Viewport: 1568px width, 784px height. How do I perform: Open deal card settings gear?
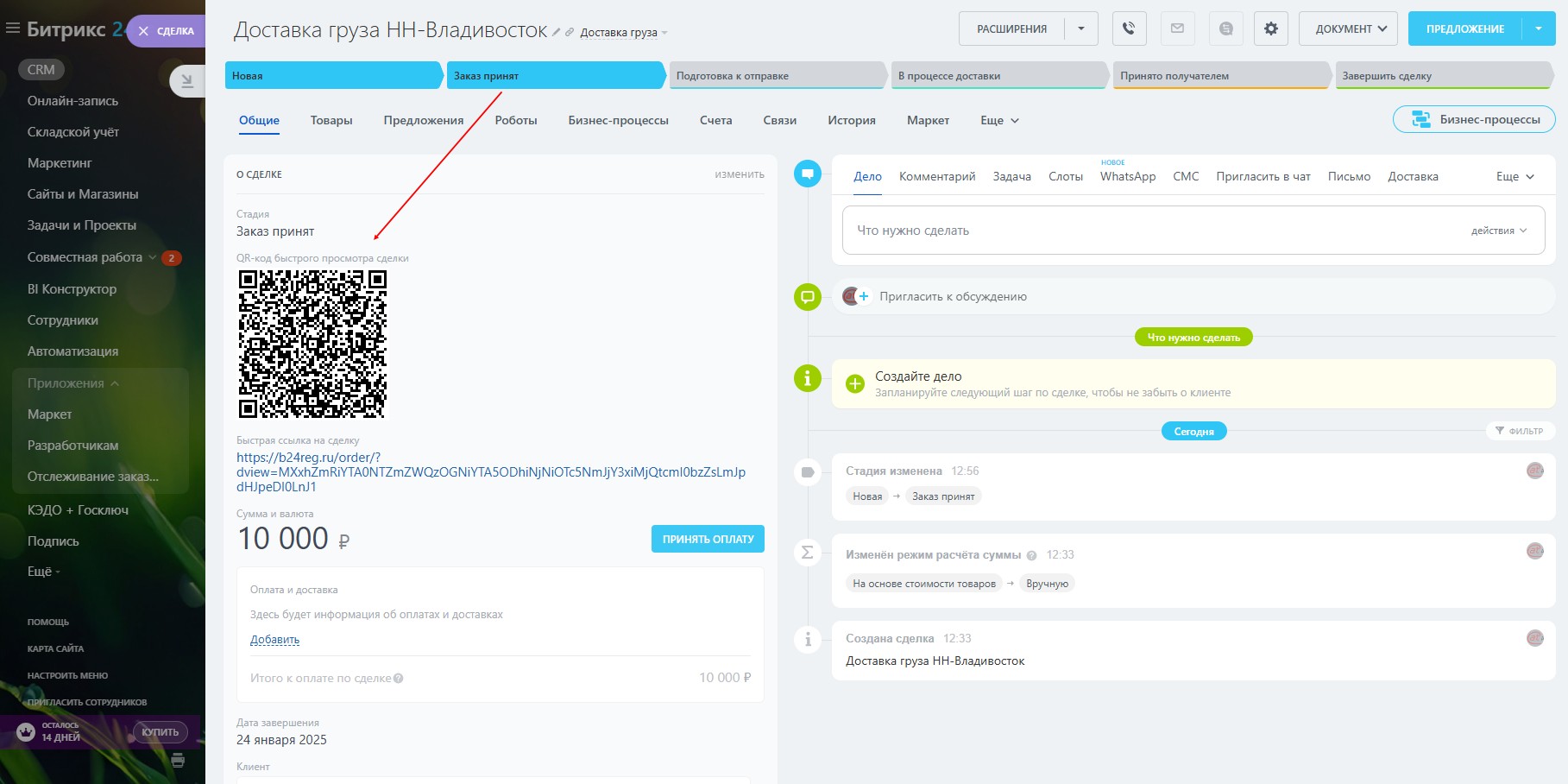(x=1270, y=28)
